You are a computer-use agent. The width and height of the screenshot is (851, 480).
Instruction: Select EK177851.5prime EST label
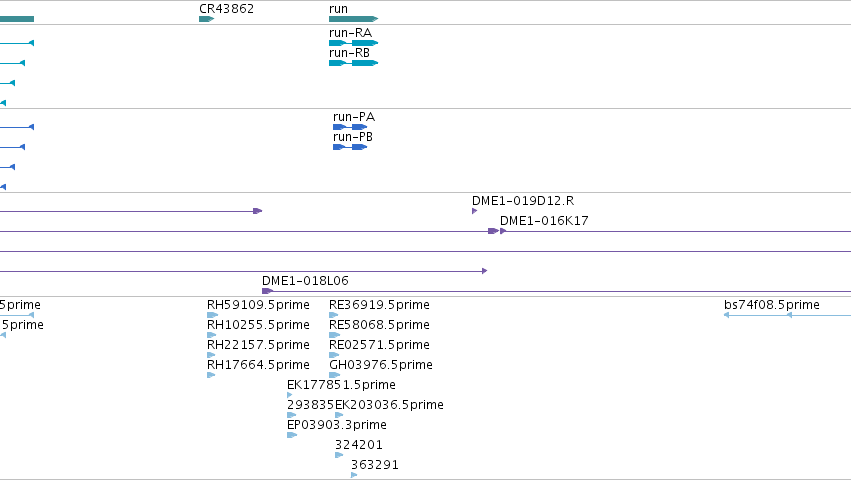341,385
